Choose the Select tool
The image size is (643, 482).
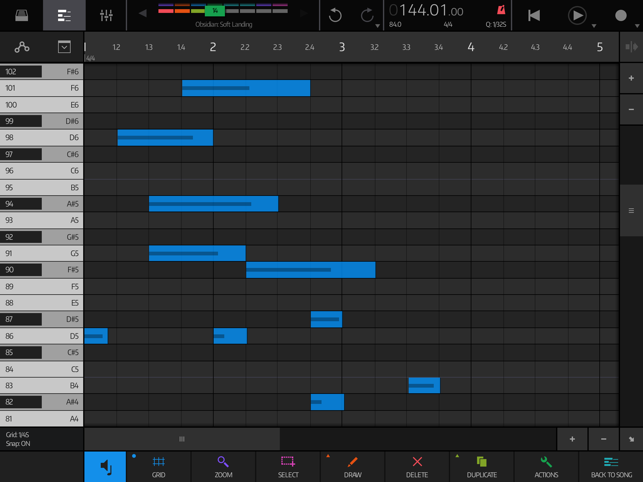(x=288, y=466)
